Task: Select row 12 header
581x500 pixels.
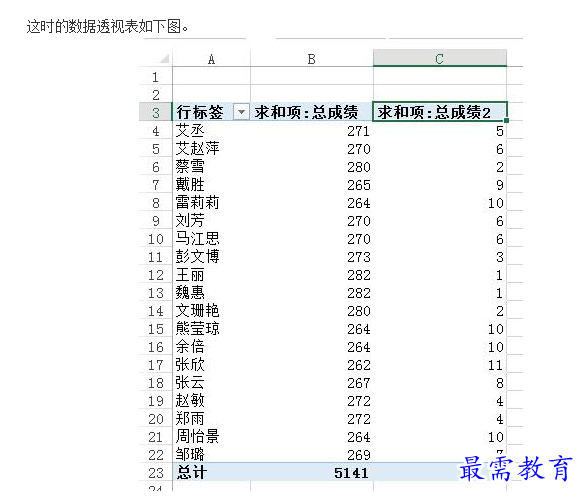Action: click(x=156, y=275)
